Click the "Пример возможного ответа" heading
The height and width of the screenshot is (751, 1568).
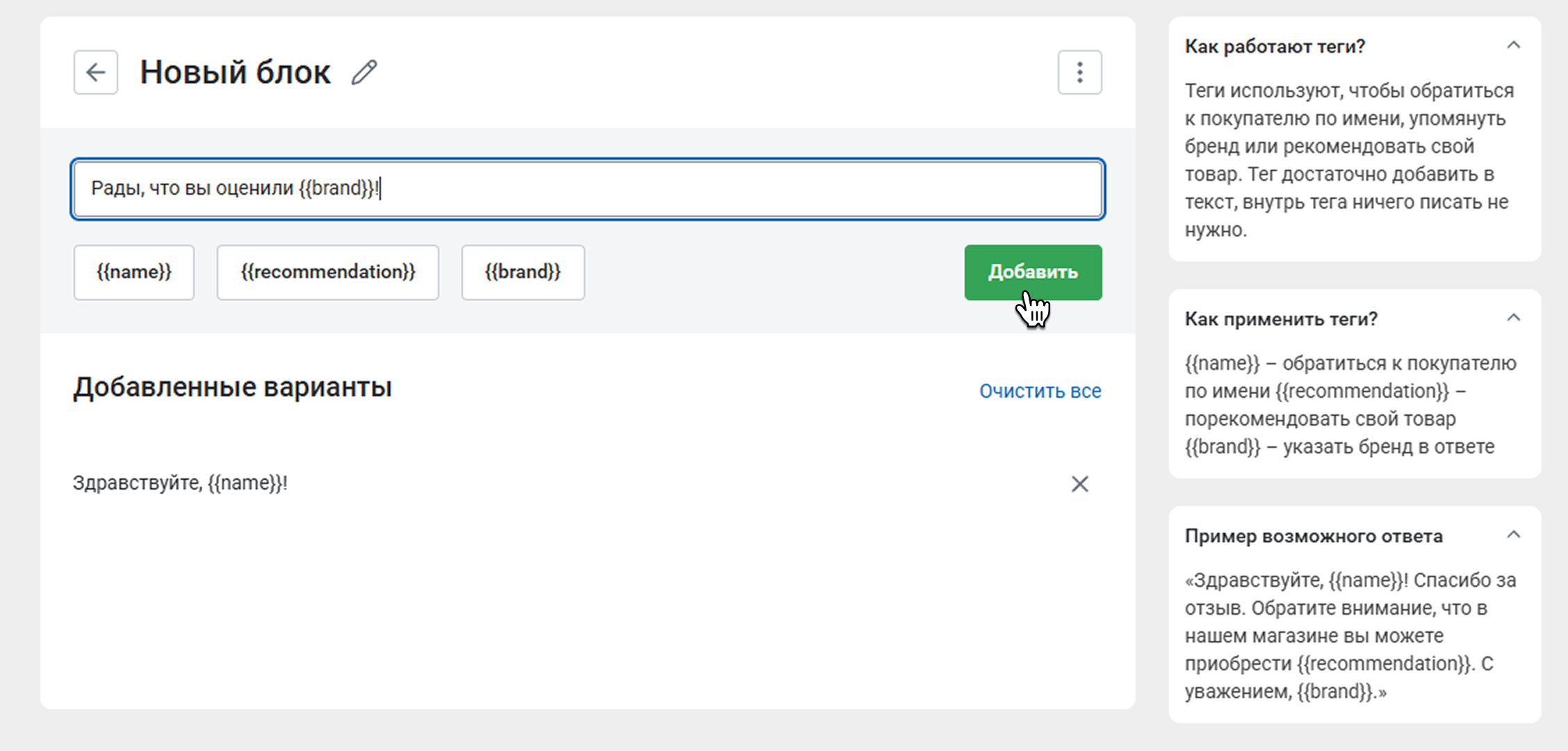(x=1313, y=536)
